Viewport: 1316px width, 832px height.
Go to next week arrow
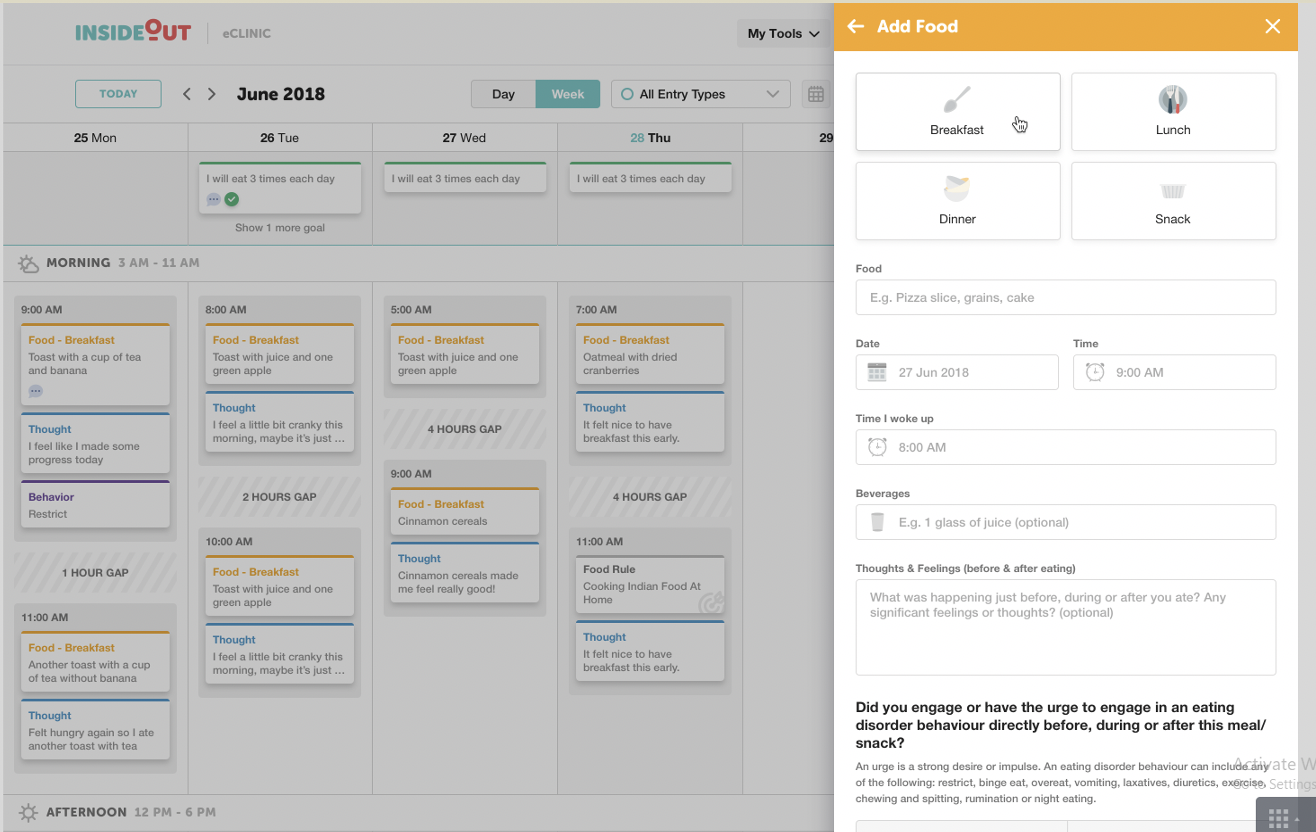[211, 94]
